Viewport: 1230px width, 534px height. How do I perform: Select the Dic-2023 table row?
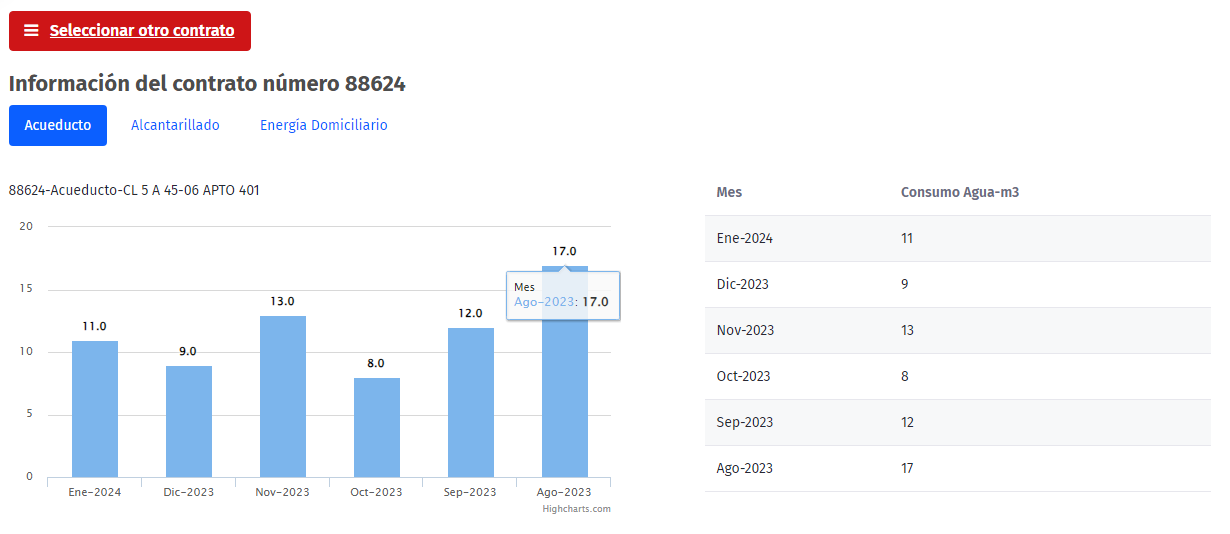click(957, 284)
